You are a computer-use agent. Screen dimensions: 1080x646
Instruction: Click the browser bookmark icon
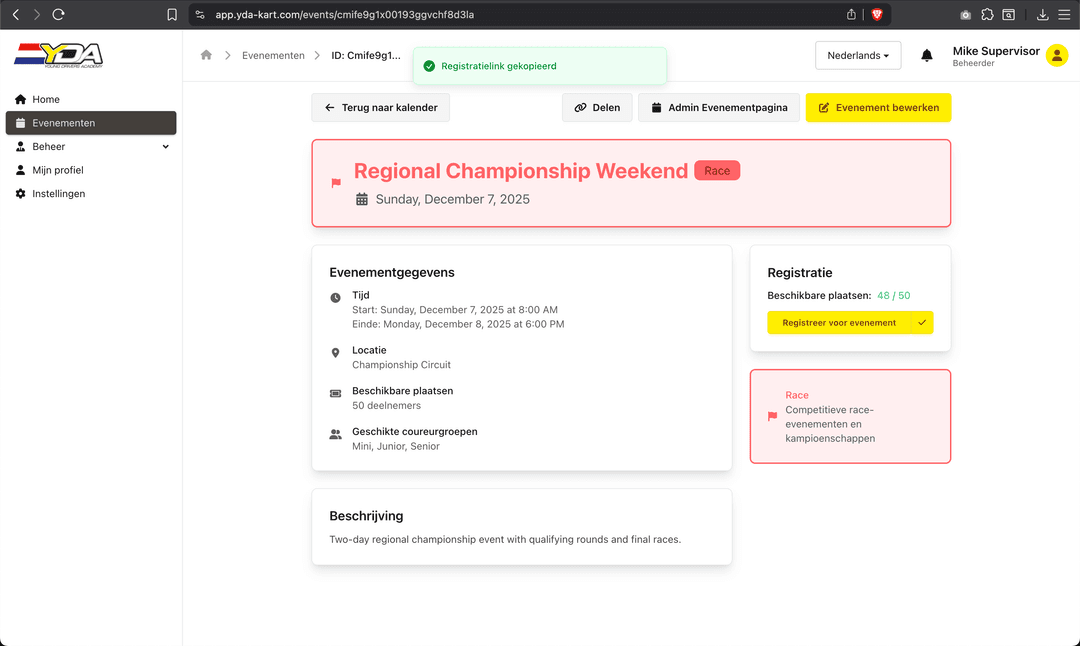click(172, 15)
